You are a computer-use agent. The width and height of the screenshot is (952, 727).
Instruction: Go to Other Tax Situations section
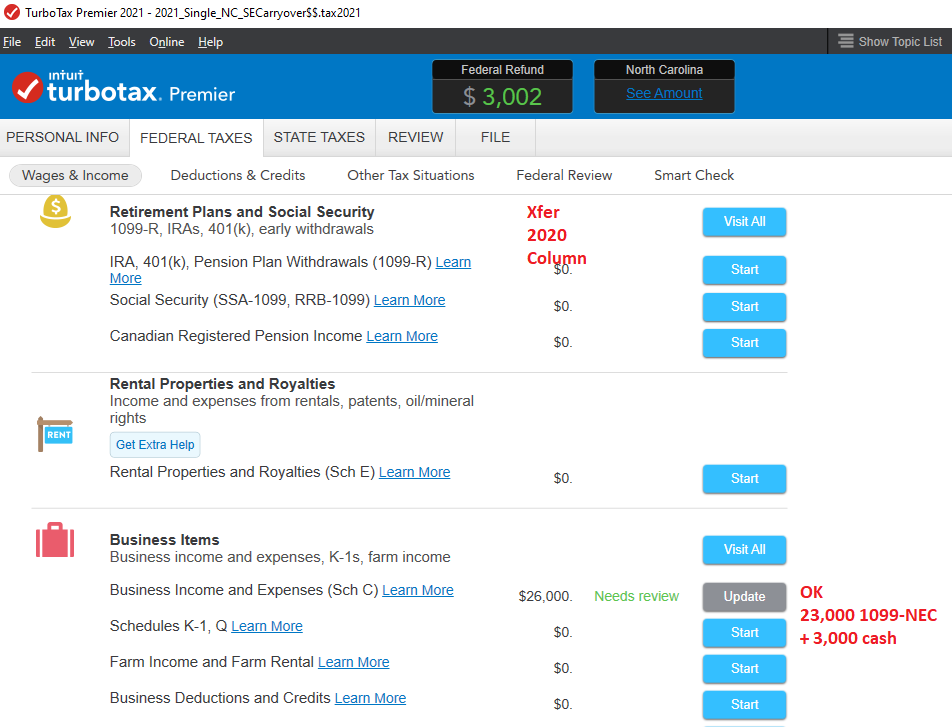coord(411,176)
